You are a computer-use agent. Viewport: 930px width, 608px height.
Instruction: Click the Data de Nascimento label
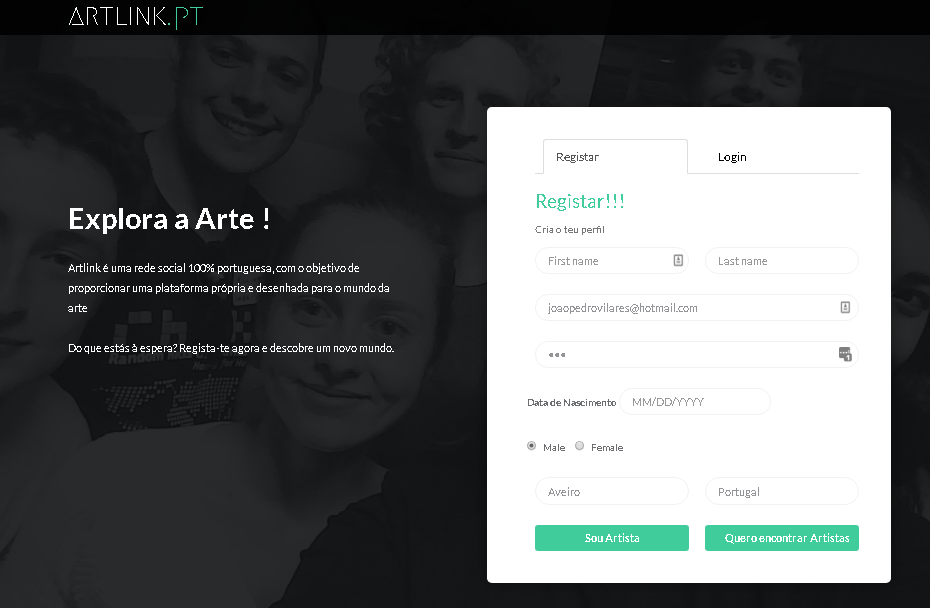(572, 403)
